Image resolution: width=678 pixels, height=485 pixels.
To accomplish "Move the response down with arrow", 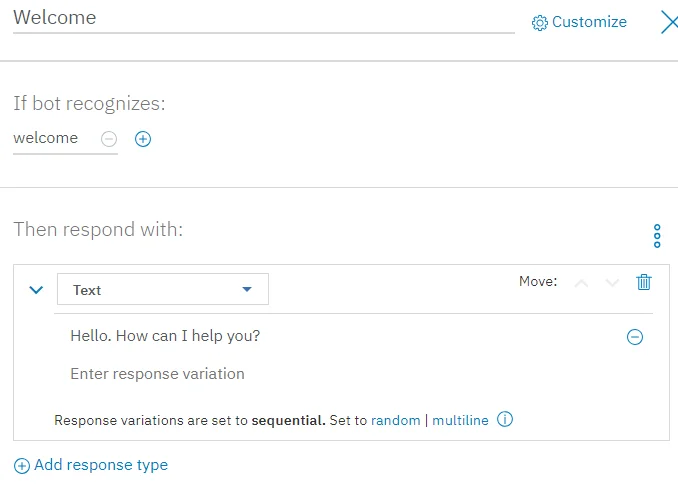I will 613,283.
